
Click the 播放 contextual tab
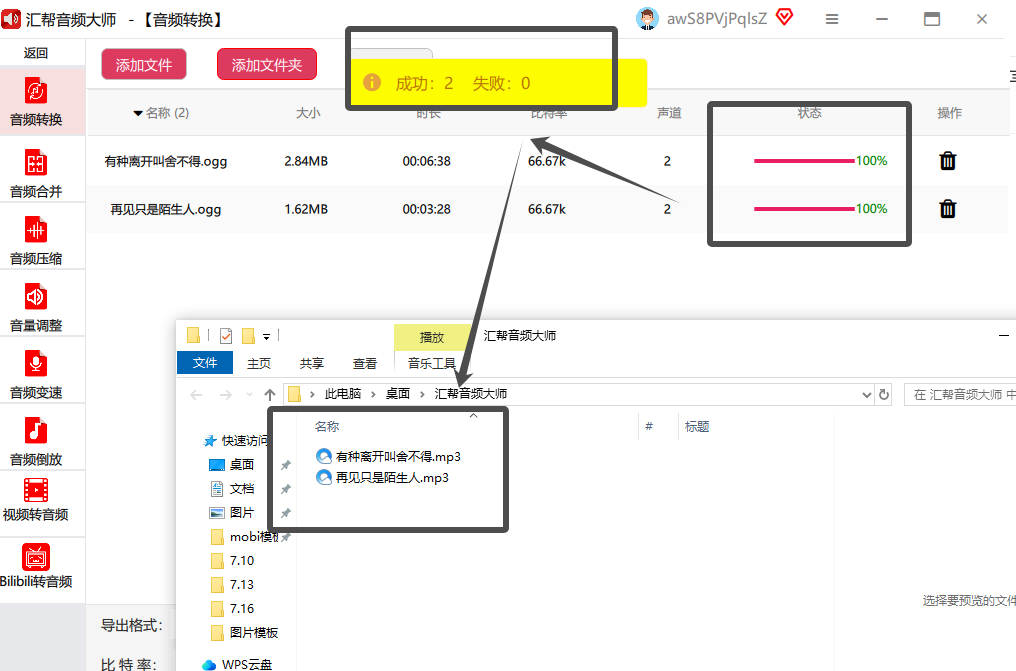pos(432,337)
